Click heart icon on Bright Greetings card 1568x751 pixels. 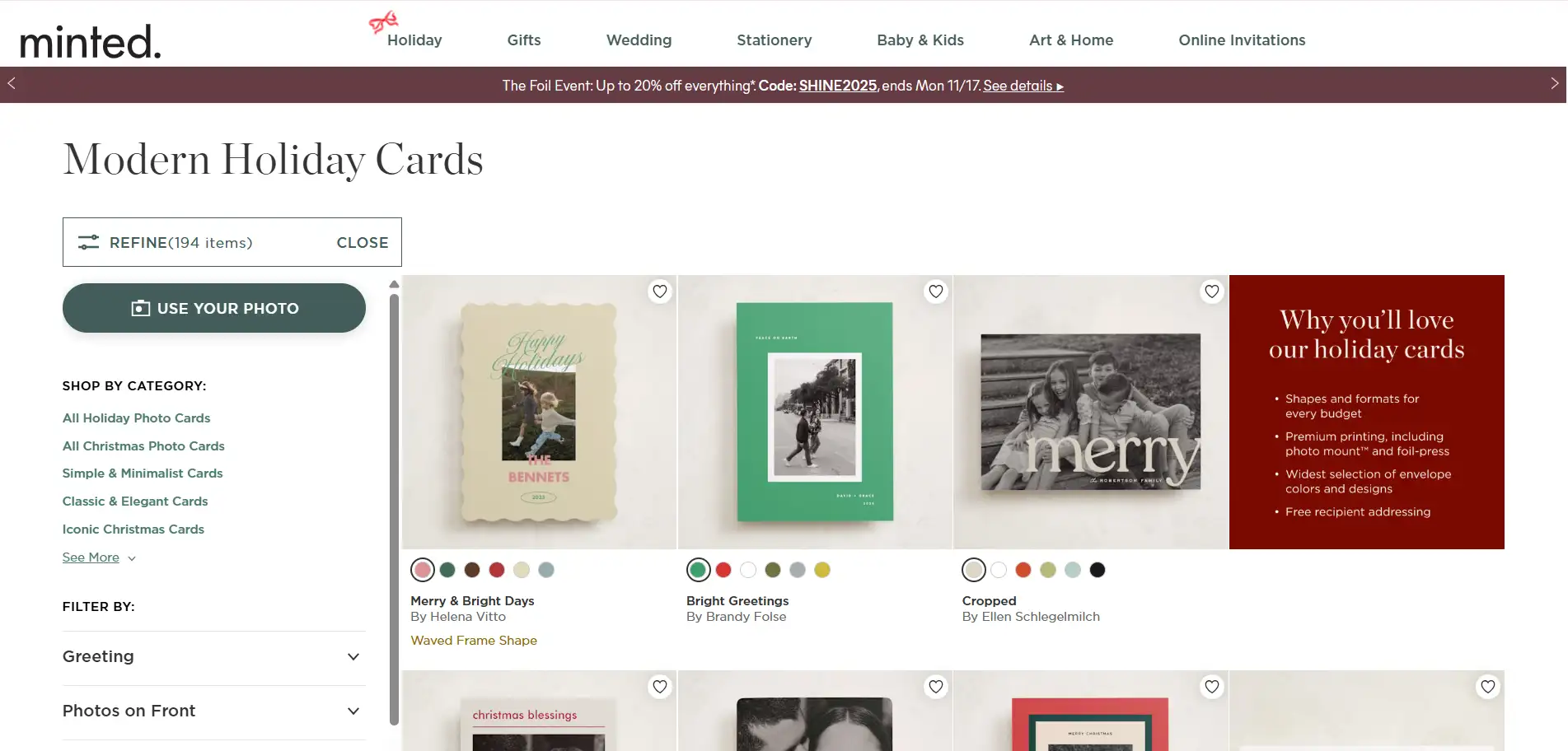tap(935, 292)
